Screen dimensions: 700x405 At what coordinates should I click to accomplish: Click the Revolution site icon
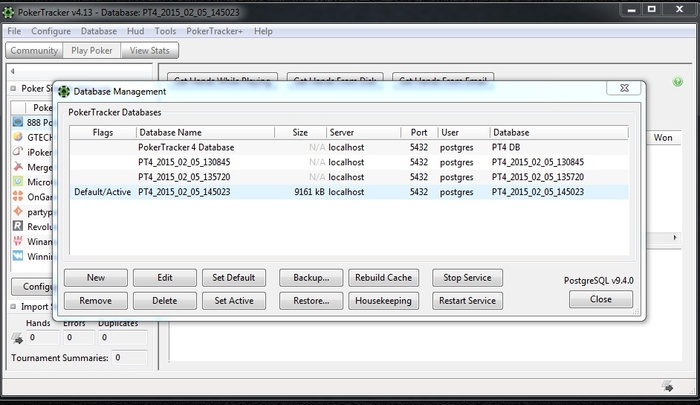(x=19, y=227)
